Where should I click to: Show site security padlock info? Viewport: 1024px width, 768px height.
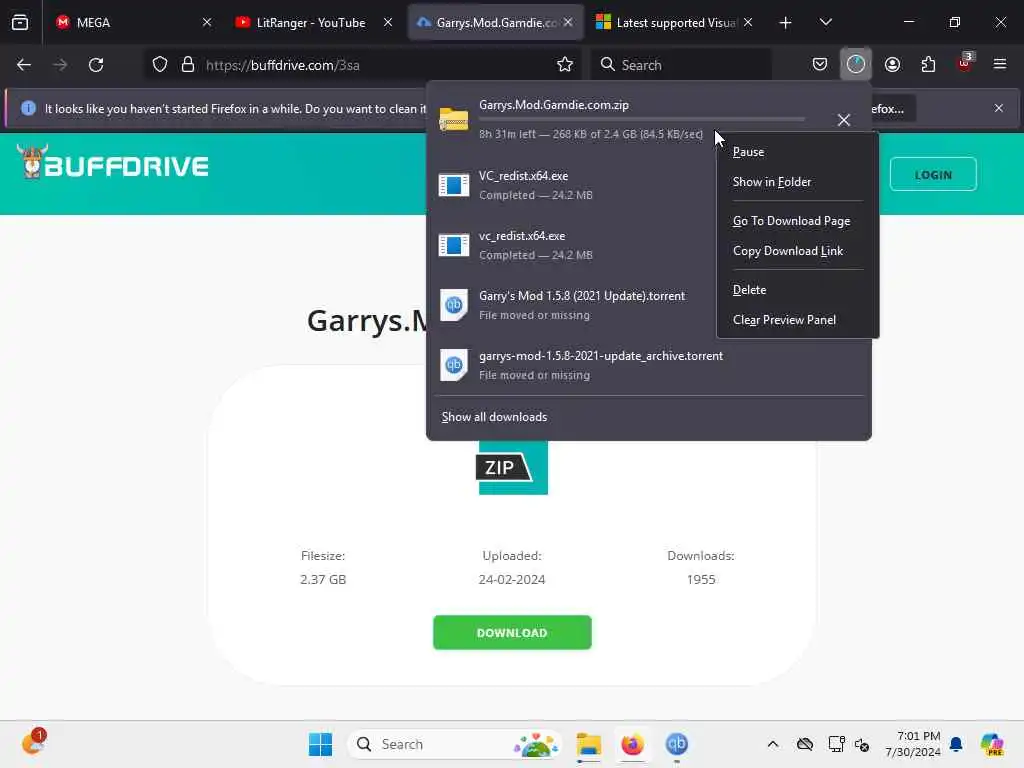tap(188, 65)
